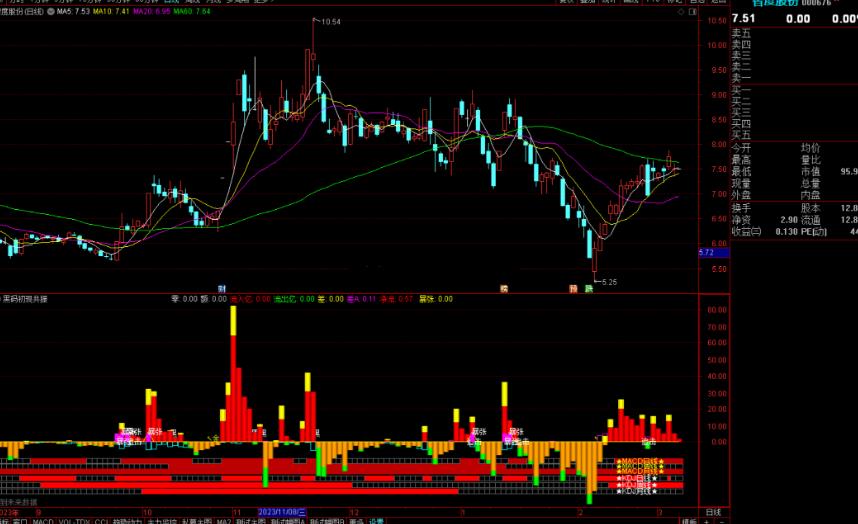Click the PE(动) field label
This screenshot has width=858, height=524.
(x=814, y=232)
